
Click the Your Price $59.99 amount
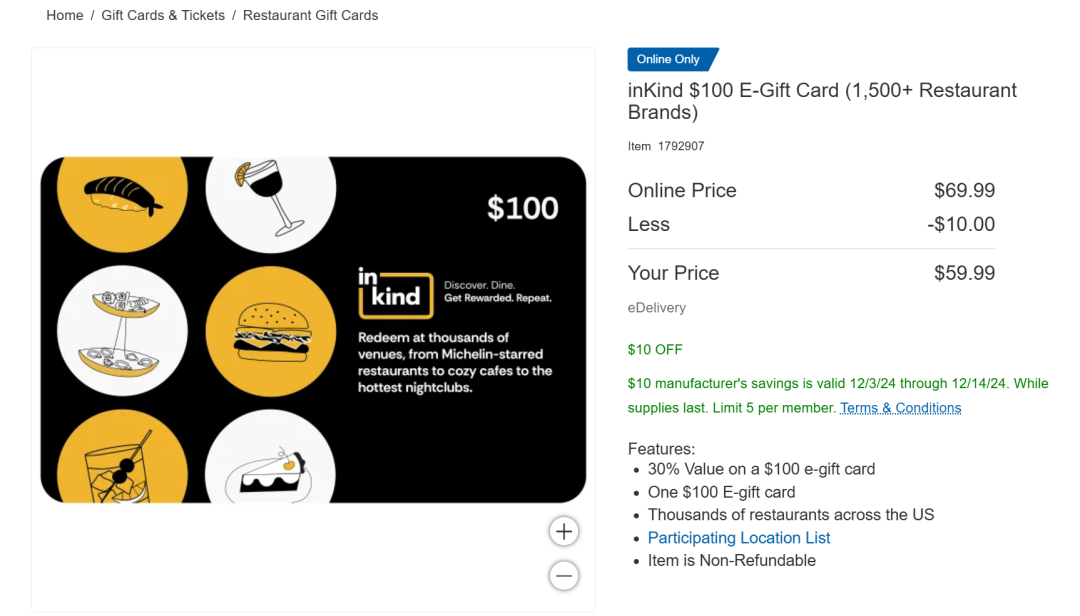click(964, 273)
